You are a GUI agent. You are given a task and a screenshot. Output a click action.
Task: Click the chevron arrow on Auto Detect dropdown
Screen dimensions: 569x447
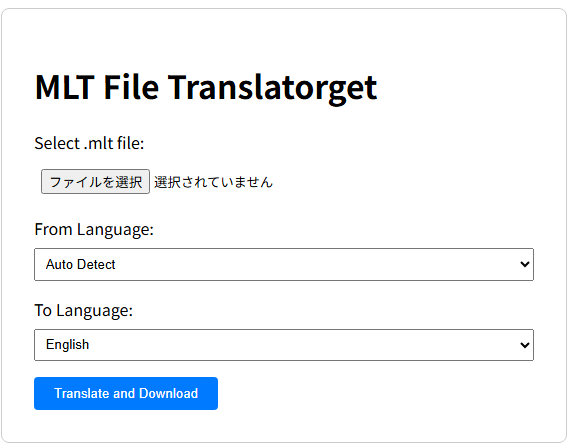(525, 264)
